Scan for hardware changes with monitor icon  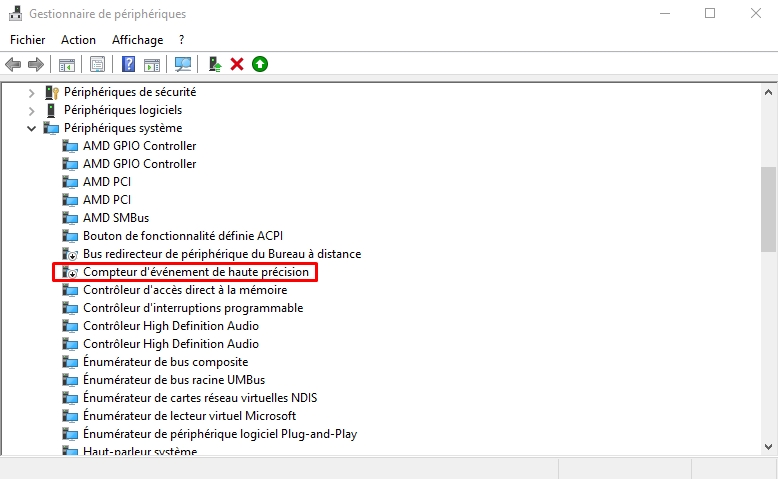[183, 64]
